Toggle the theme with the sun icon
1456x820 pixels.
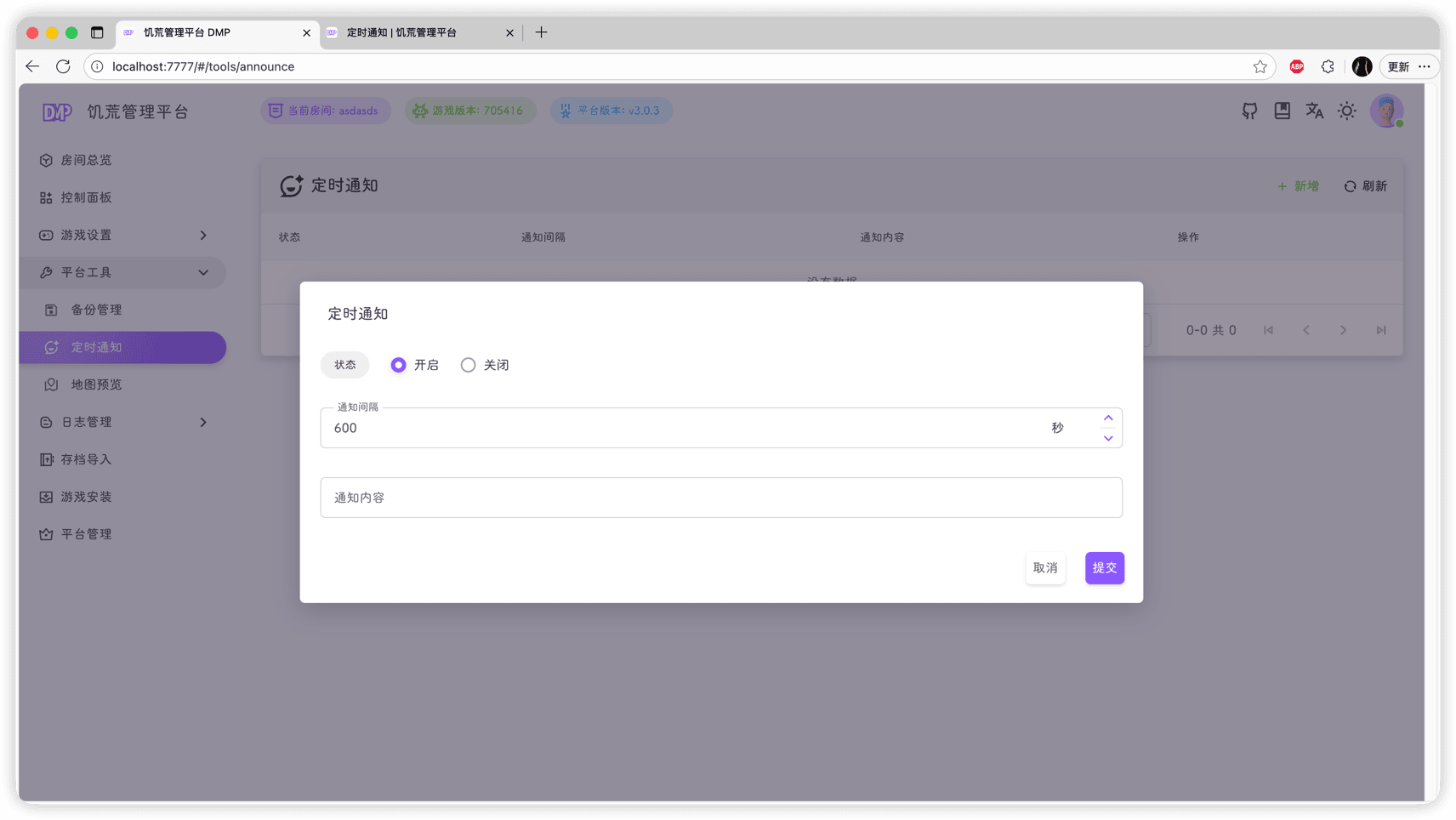coord(1346,111)
